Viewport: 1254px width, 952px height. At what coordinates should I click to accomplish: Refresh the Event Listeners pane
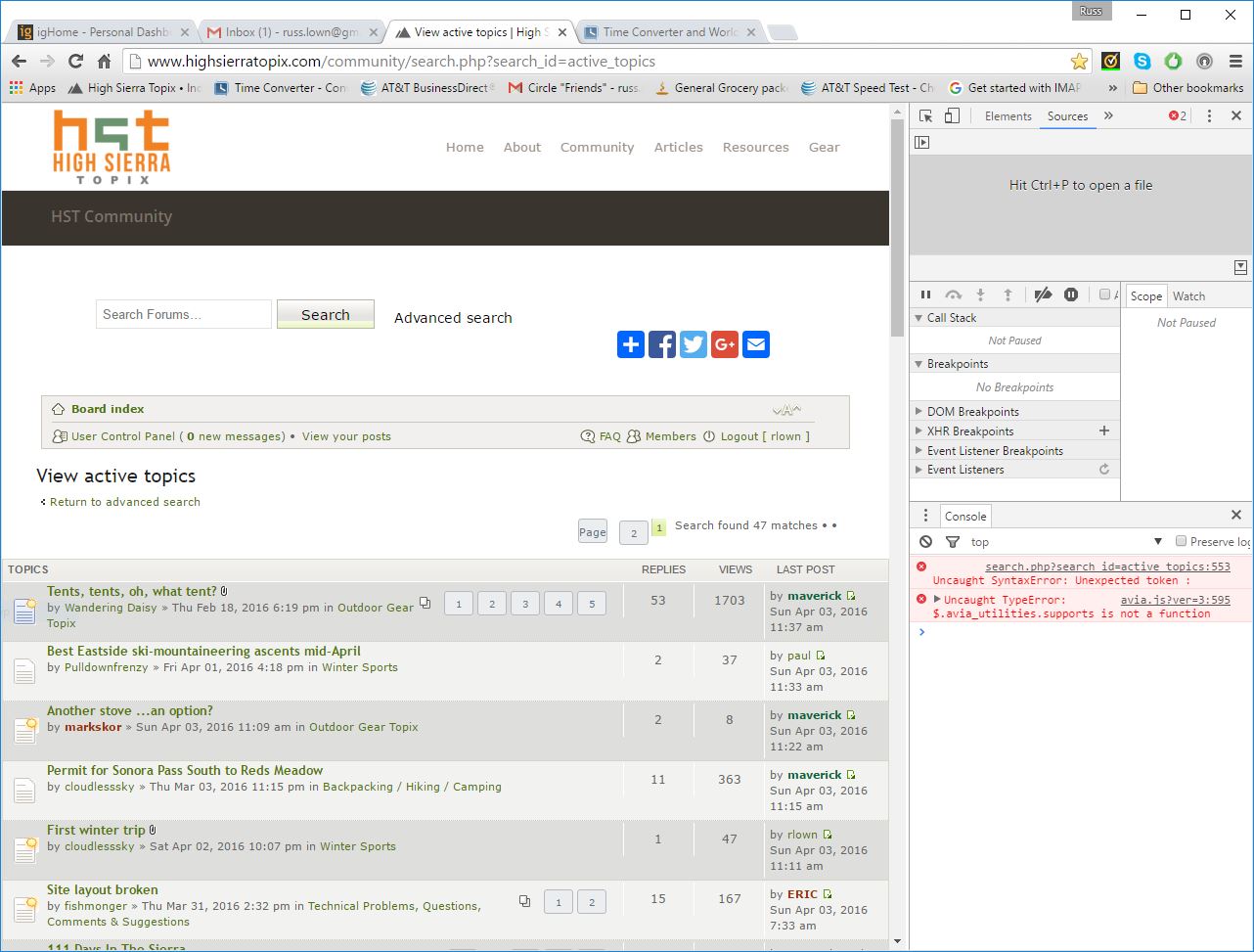[x=1104, y=470]
